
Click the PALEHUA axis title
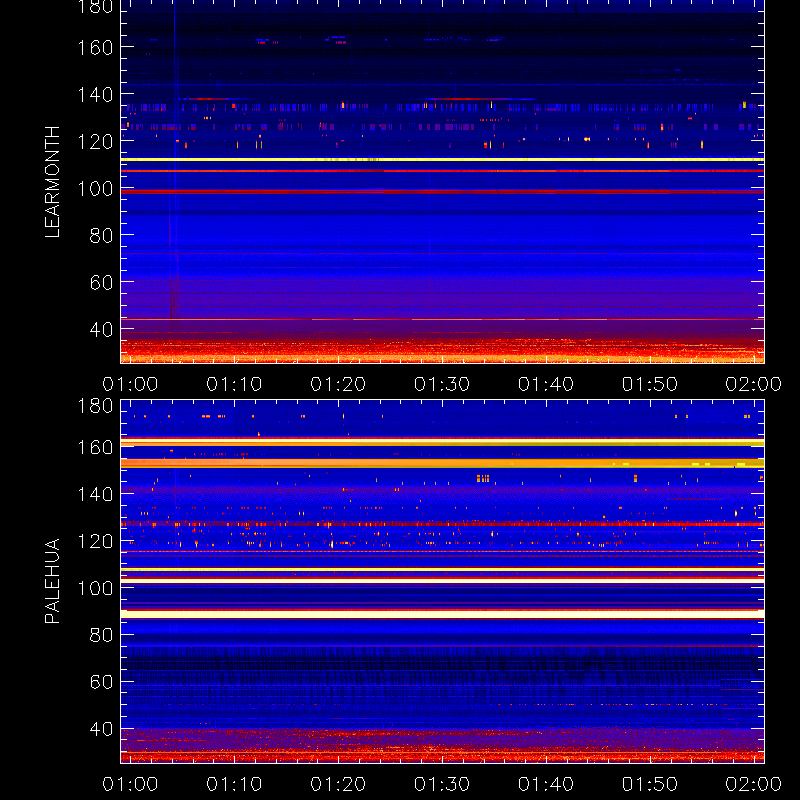pyautogui.click(x=52, y=581)
